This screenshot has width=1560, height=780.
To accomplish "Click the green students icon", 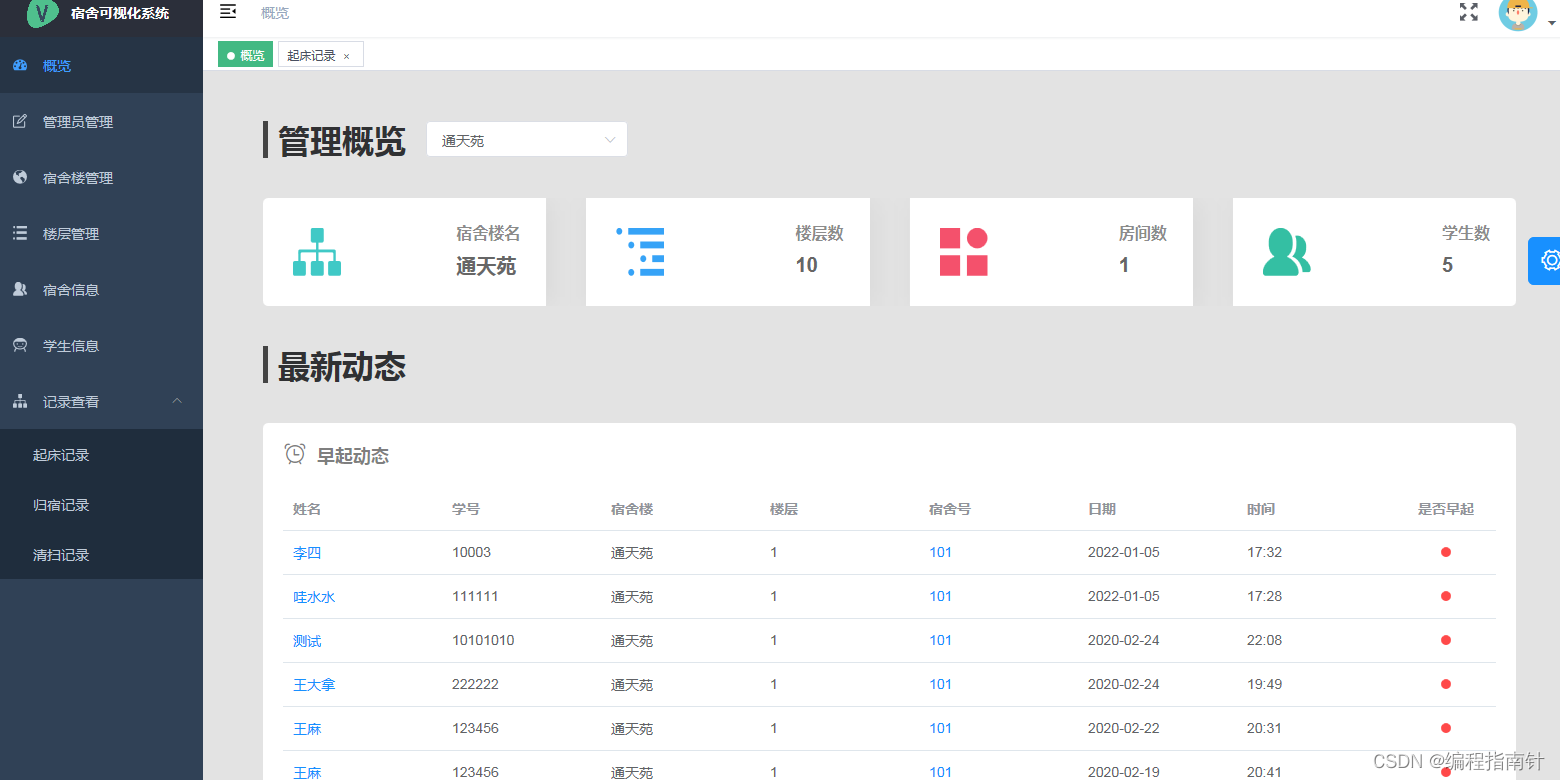I will click(x=1287, y=252).
